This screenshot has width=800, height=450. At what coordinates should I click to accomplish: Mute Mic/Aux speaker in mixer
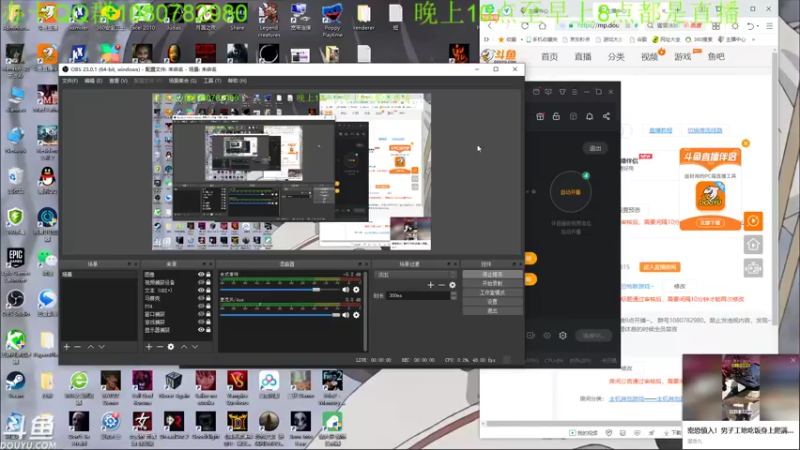(346, 315)
